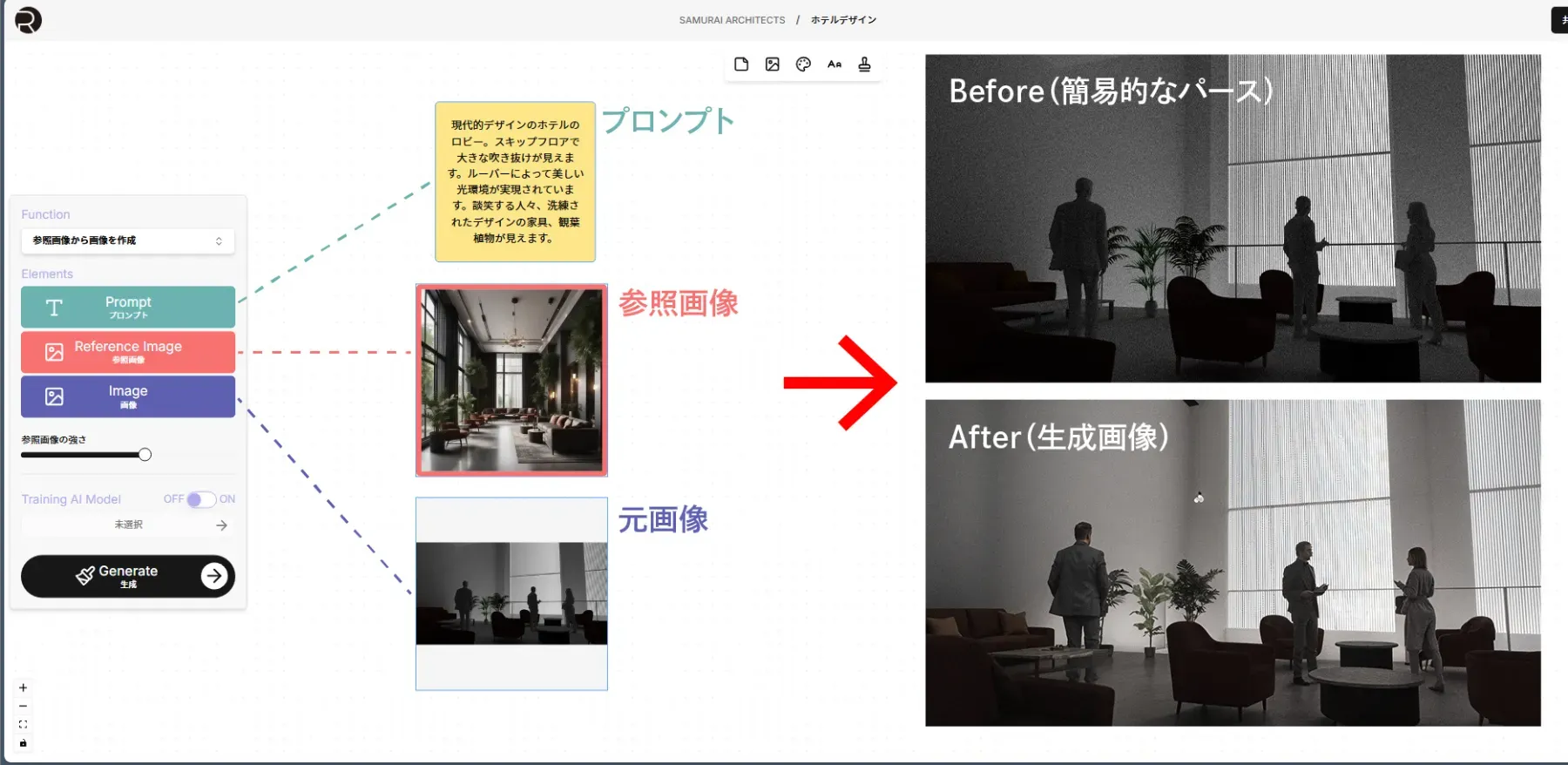Click the dark button at top-right edge
1568x765 pixels.
coord(1560,20)
